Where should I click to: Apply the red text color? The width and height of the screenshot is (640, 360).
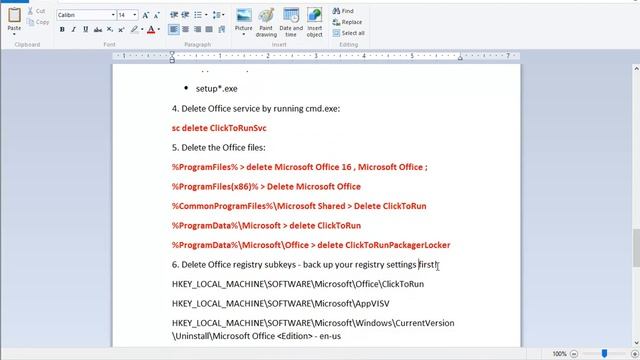click(x=151, y=29)
